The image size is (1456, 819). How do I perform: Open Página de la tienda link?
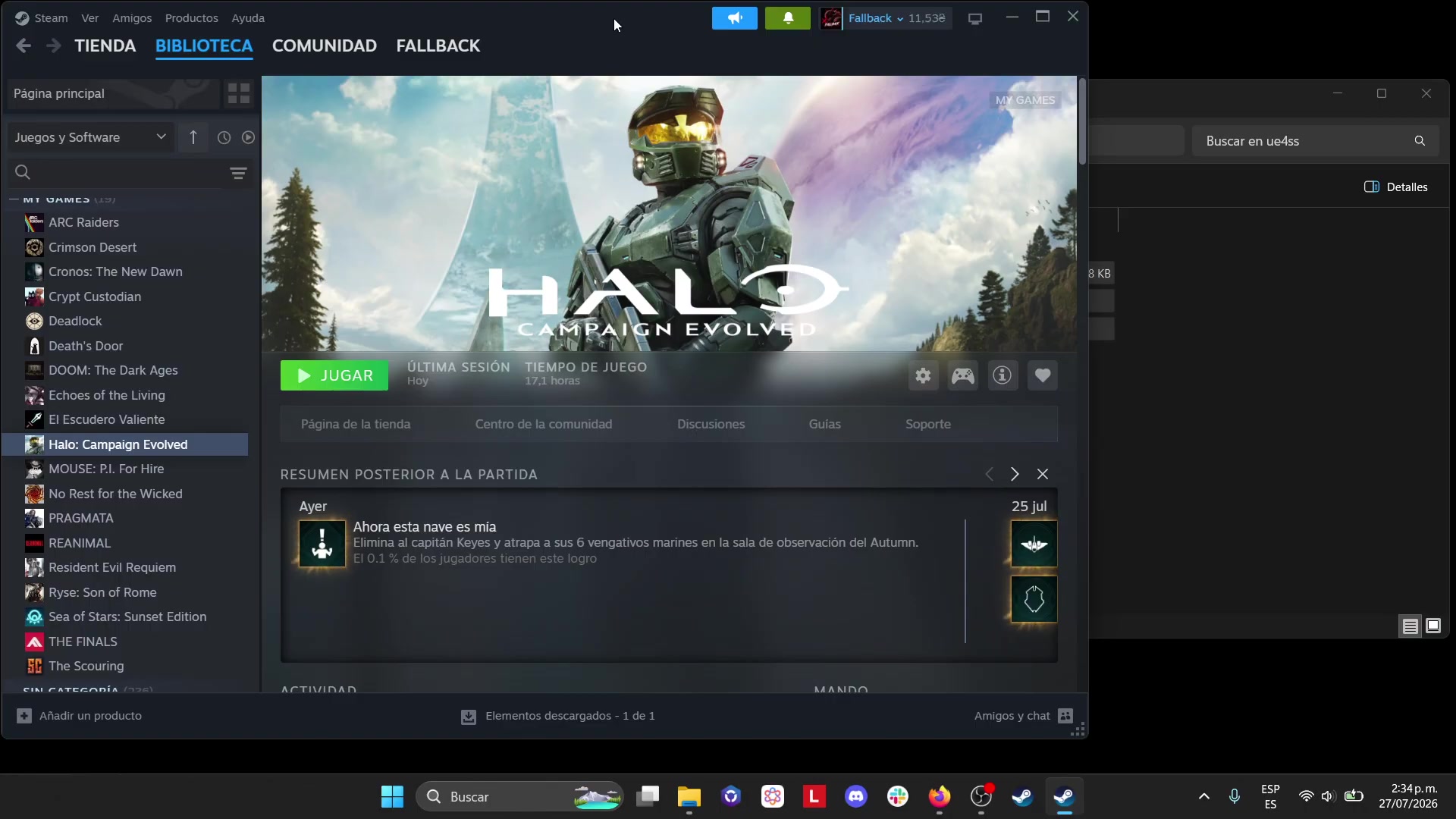pos(356,424)
